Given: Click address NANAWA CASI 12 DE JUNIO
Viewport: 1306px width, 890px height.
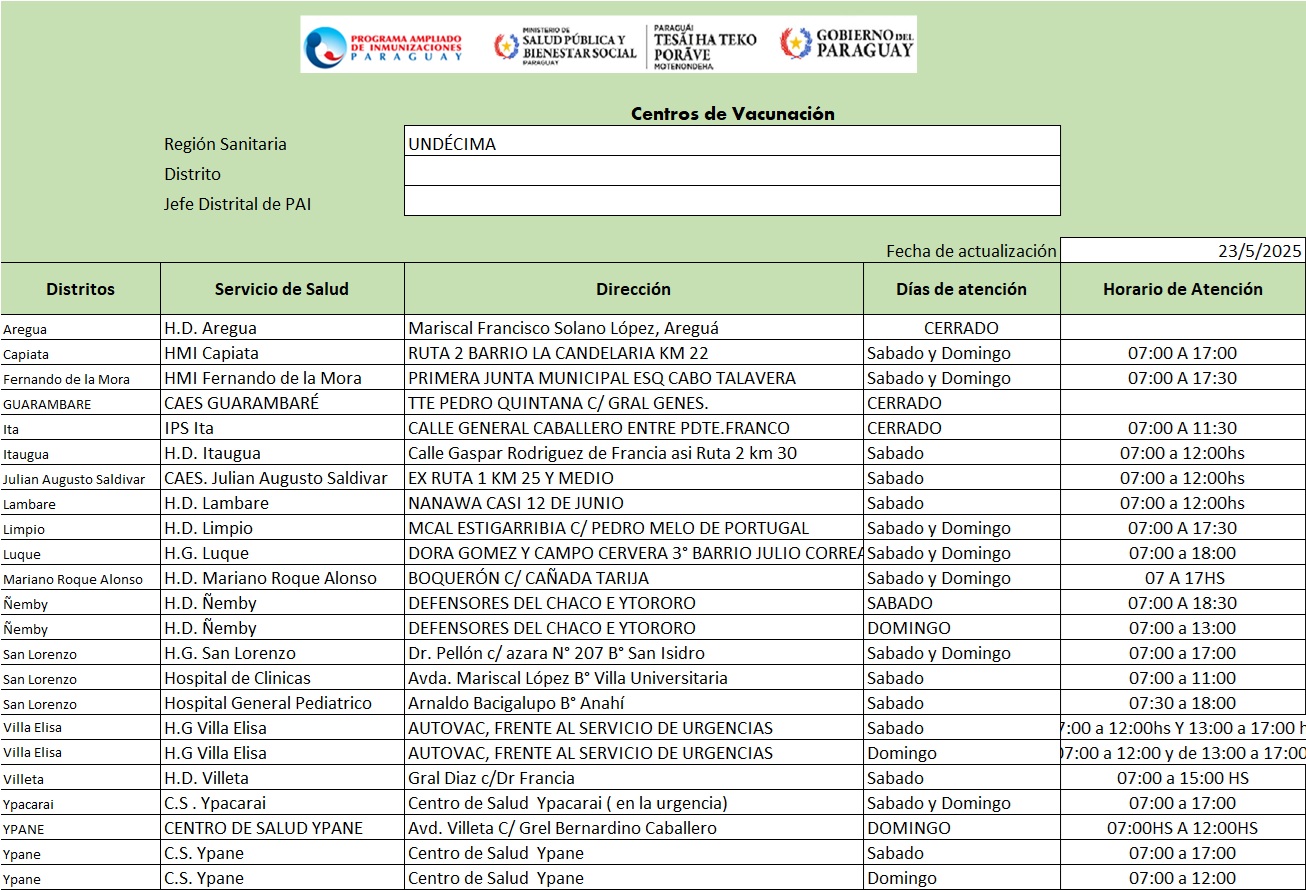Looking at the screenshot, I should pos(516,503).
